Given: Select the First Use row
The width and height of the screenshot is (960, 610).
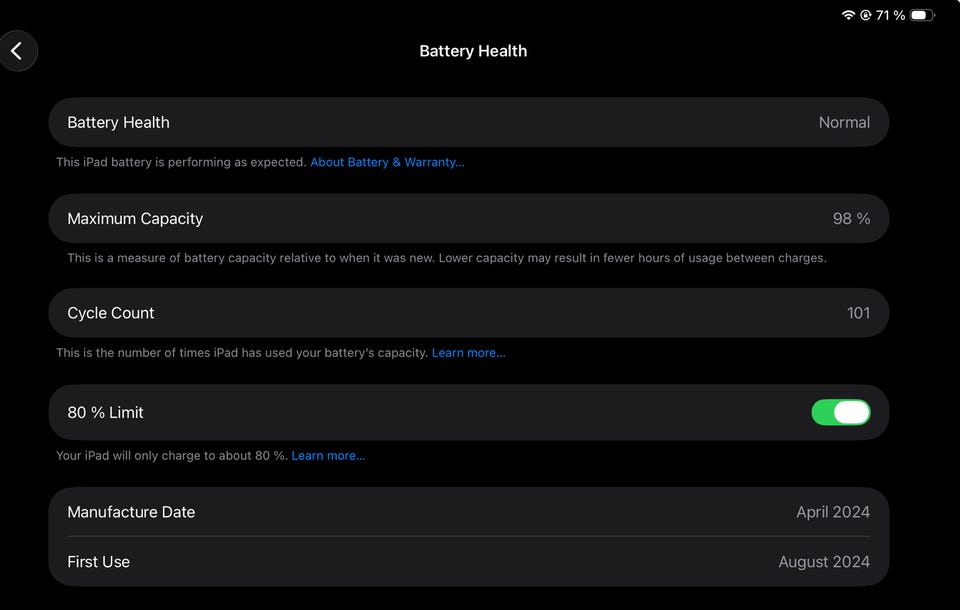Looking at the screenshot, I should 468,562.
